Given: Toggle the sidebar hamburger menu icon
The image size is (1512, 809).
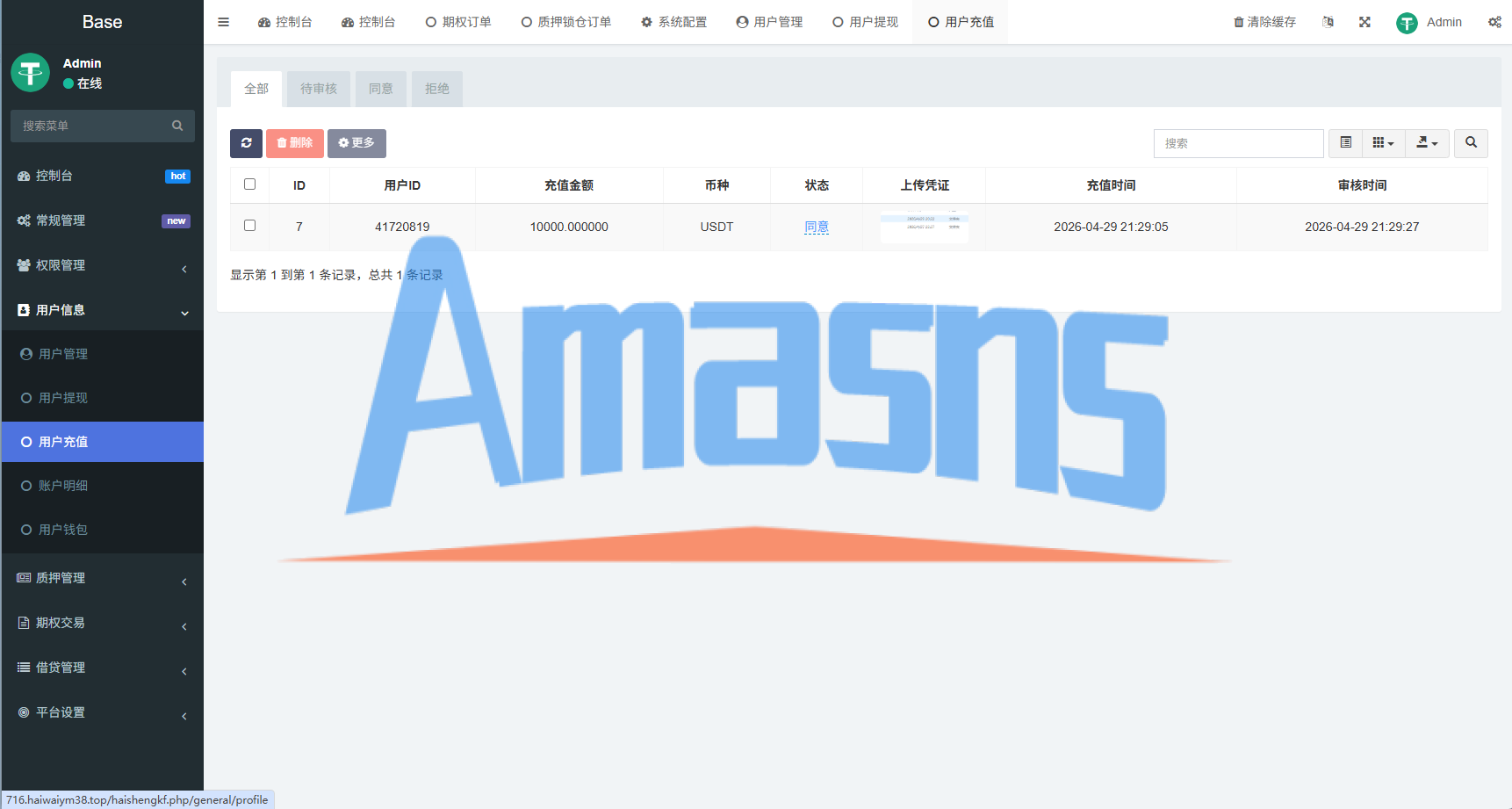Looking at the screenshot, I should pyautogui.click(x=223, y=22).
